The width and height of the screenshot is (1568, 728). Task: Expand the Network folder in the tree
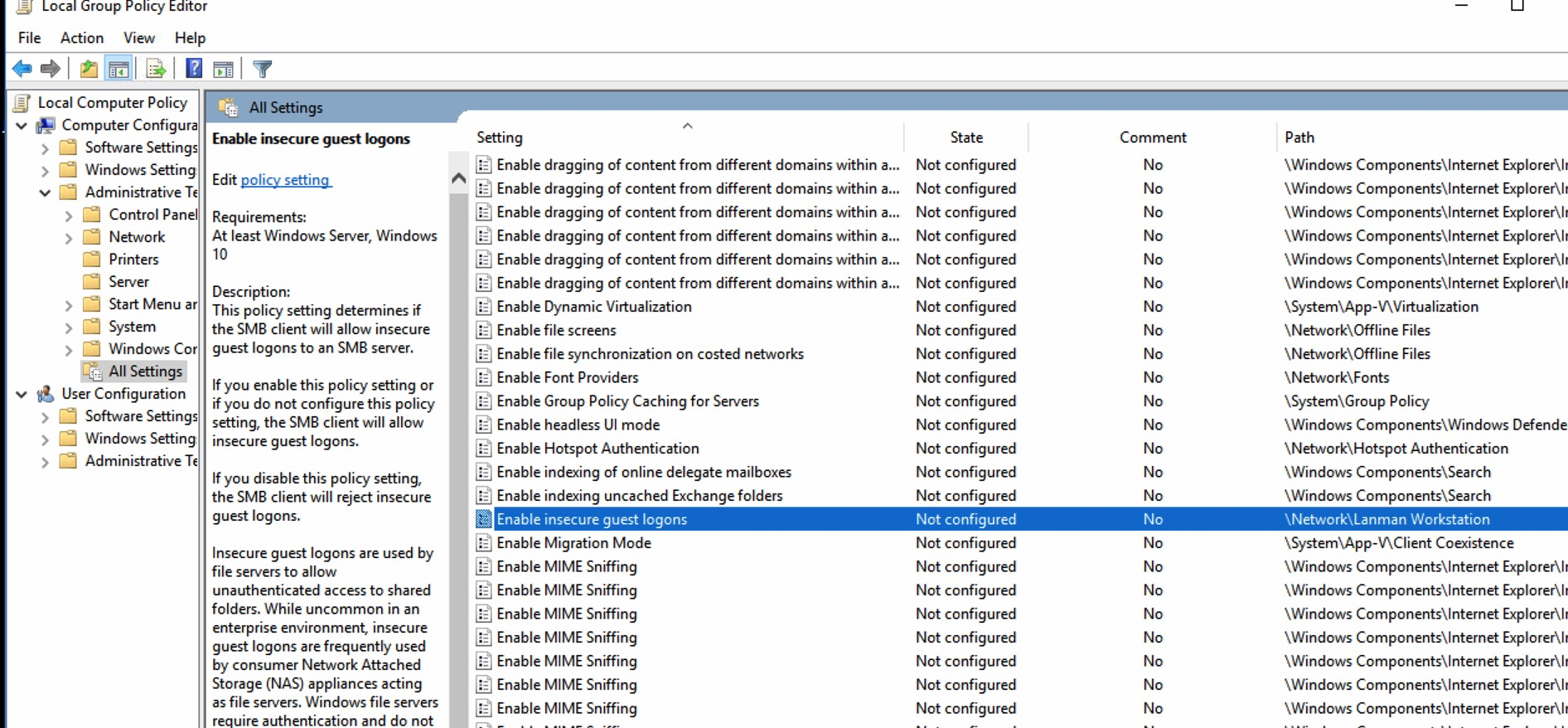click(x=69, y=238)
